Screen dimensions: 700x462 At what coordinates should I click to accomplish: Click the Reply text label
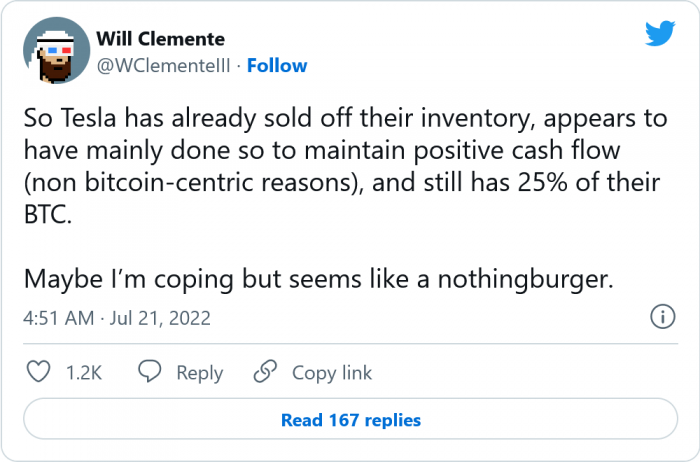coord(199,372)
